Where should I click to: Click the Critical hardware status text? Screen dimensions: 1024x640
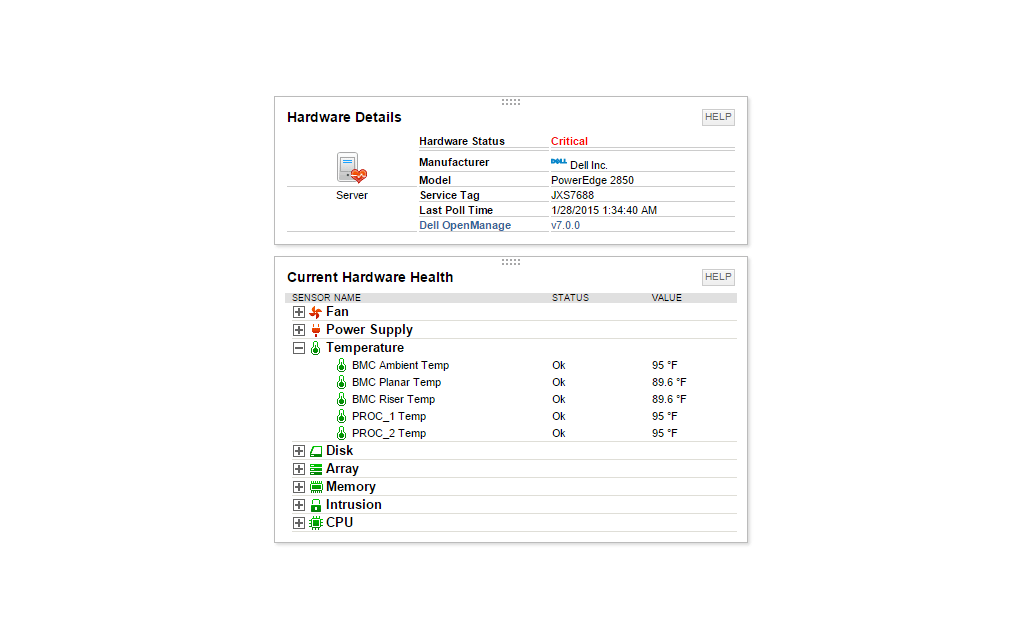click(x=569, y=141)
